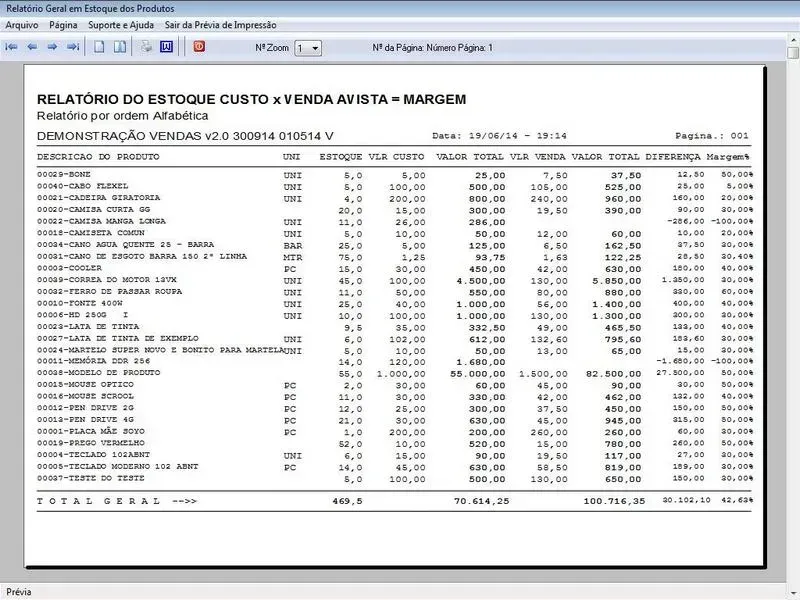
Task: Print the report using printer icon
Action: tap(146, 47)
